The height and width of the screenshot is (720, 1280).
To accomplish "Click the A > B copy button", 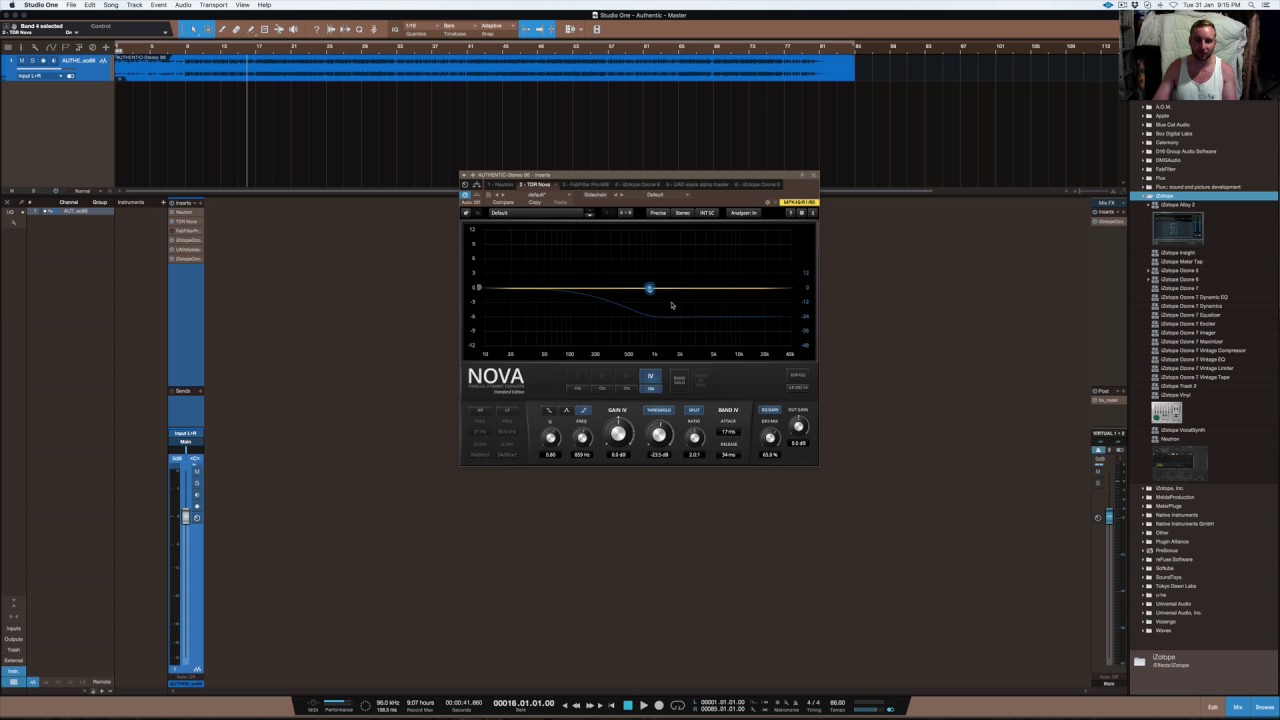I will [x=625, y=213].
